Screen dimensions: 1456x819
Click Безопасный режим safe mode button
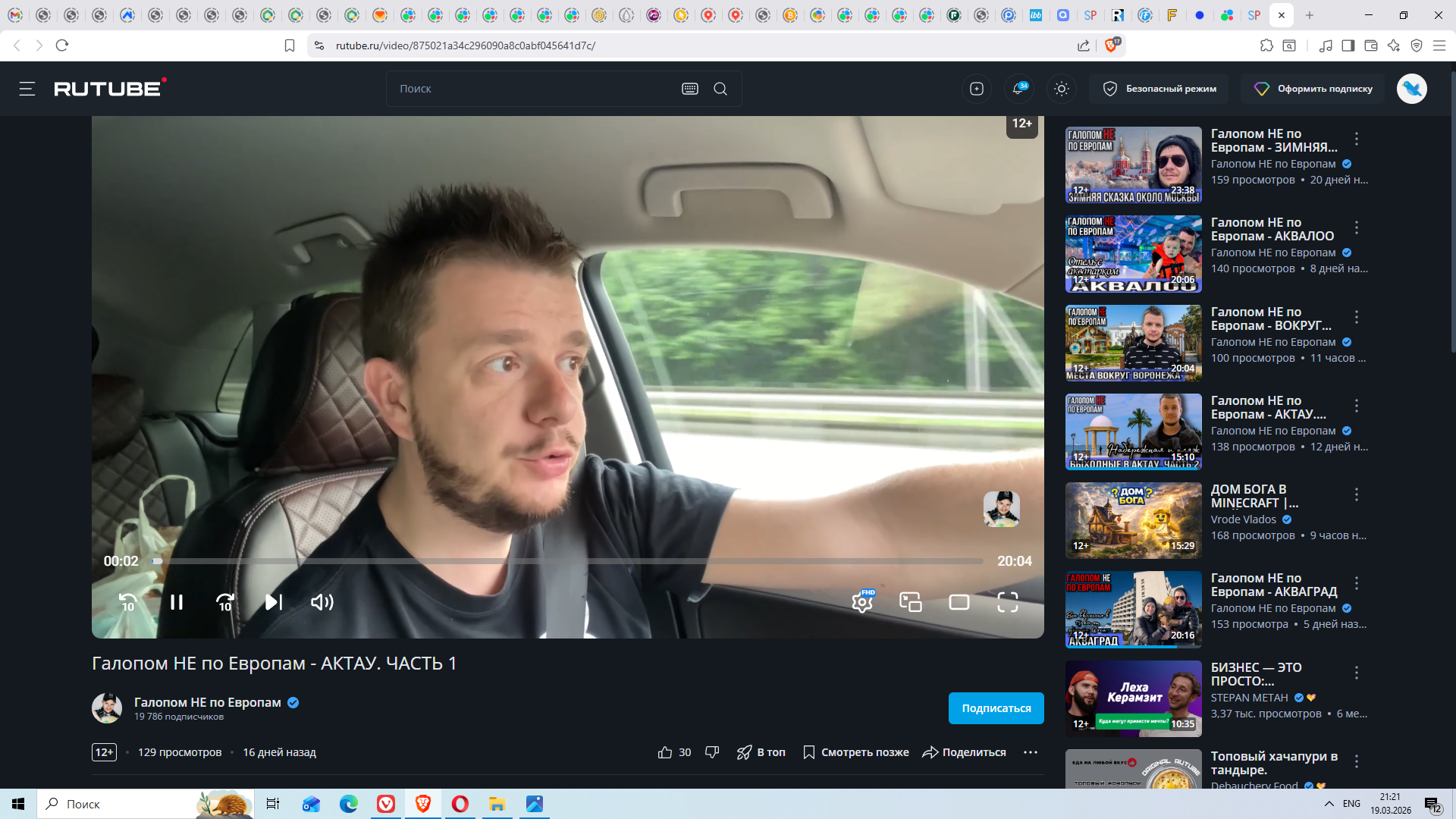click(1159, 89)
